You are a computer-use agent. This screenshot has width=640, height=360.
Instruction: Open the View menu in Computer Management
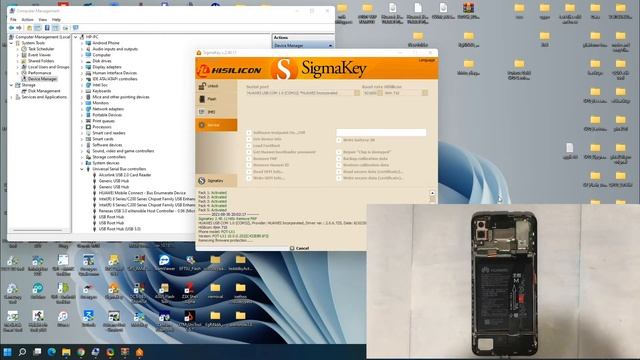pos(42,20)
